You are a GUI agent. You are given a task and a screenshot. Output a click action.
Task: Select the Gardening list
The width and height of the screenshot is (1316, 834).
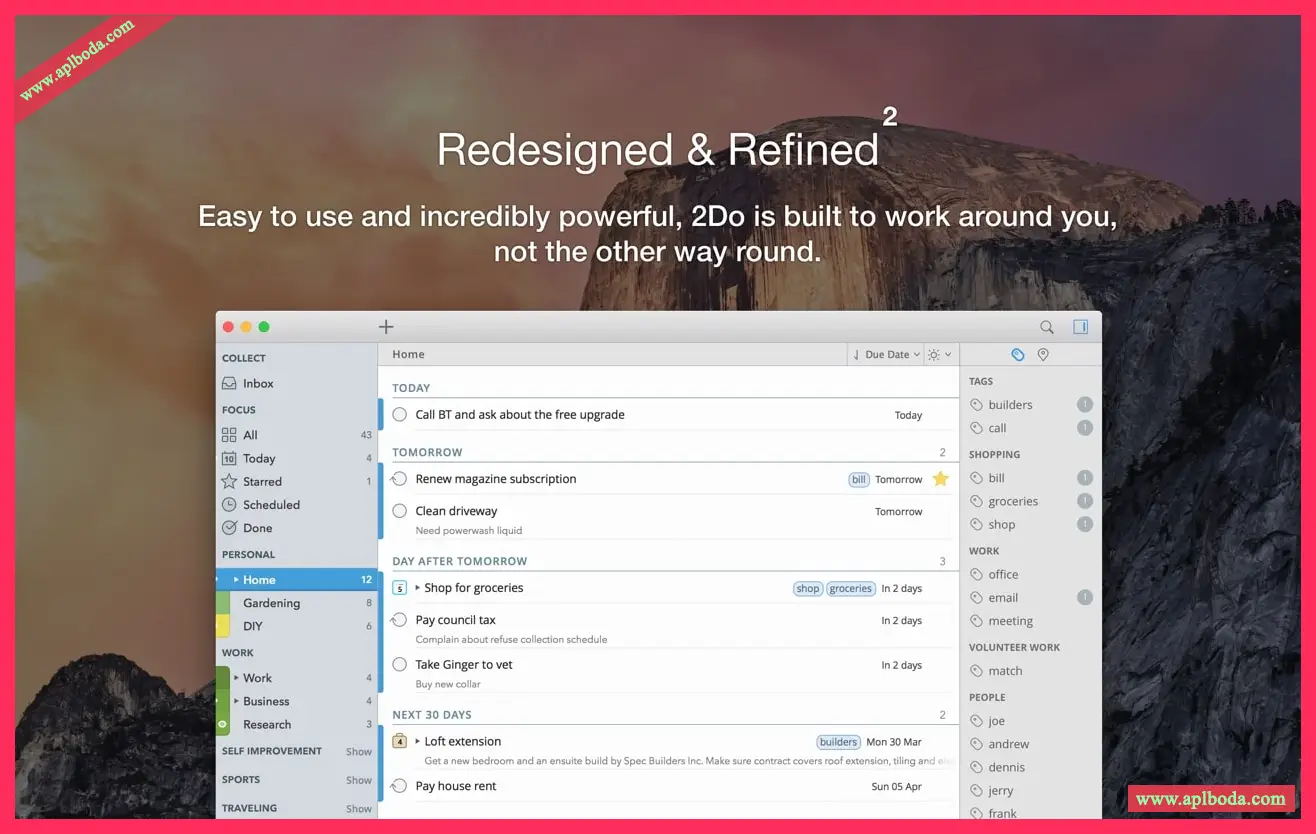pos(271,603)
